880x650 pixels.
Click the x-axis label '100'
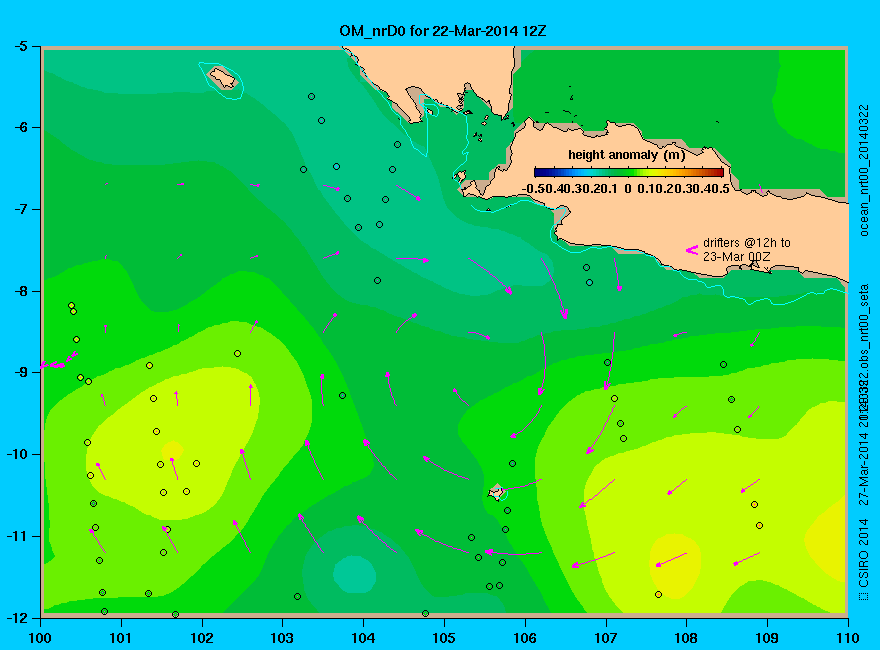[x=40, y=638]
